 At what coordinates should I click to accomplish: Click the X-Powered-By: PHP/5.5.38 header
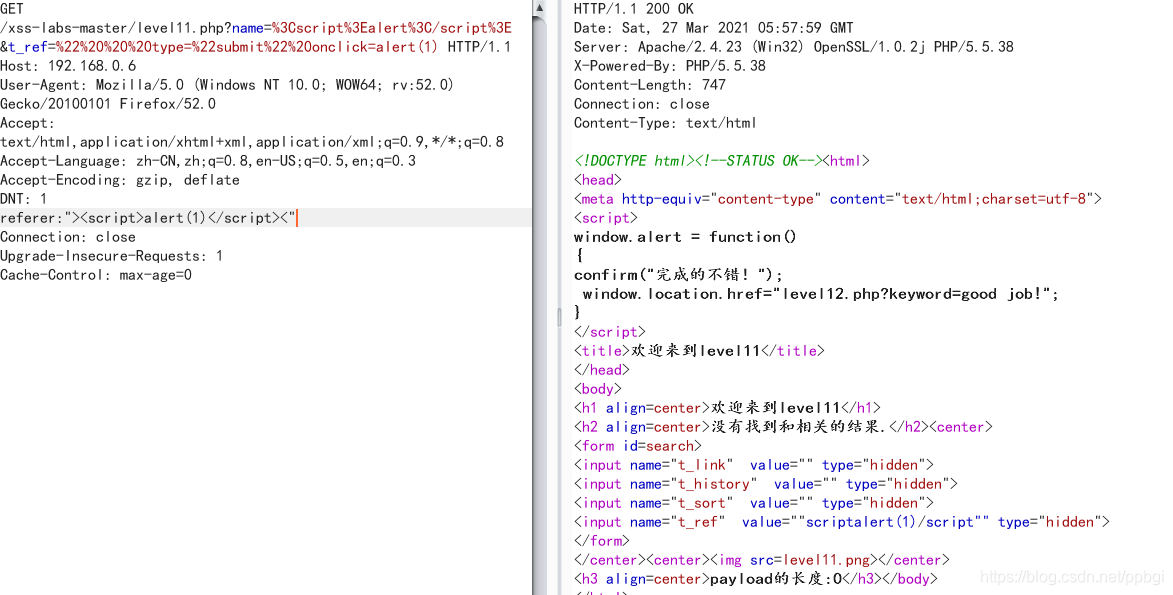pos(670,66)
